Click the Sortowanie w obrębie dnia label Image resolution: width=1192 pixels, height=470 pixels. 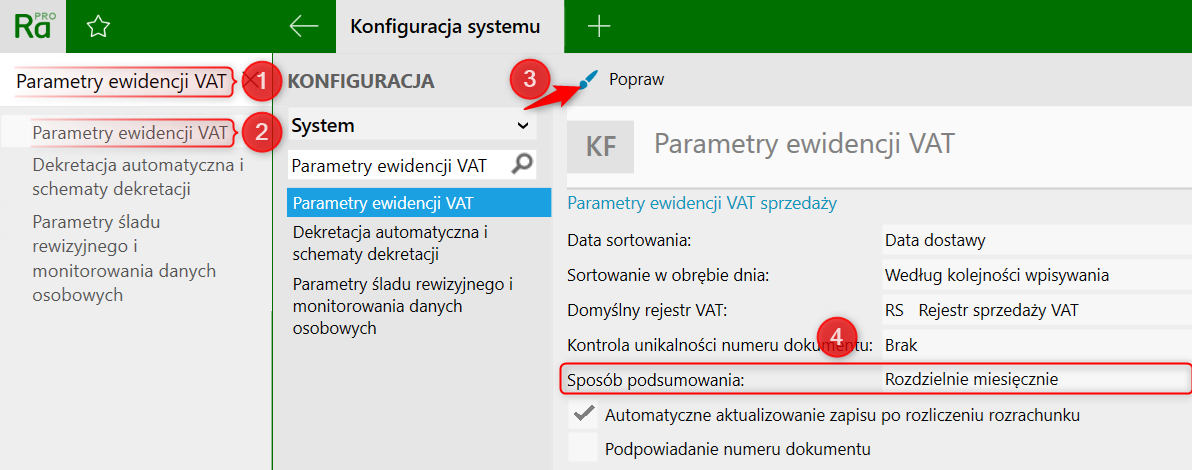click(668, 275)
